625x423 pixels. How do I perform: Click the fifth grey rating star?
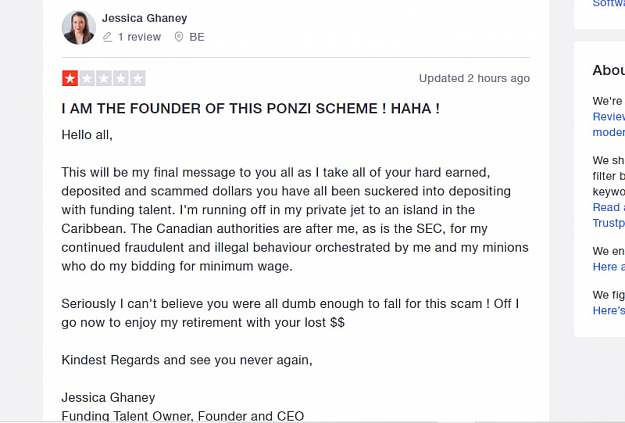(138, 78)
